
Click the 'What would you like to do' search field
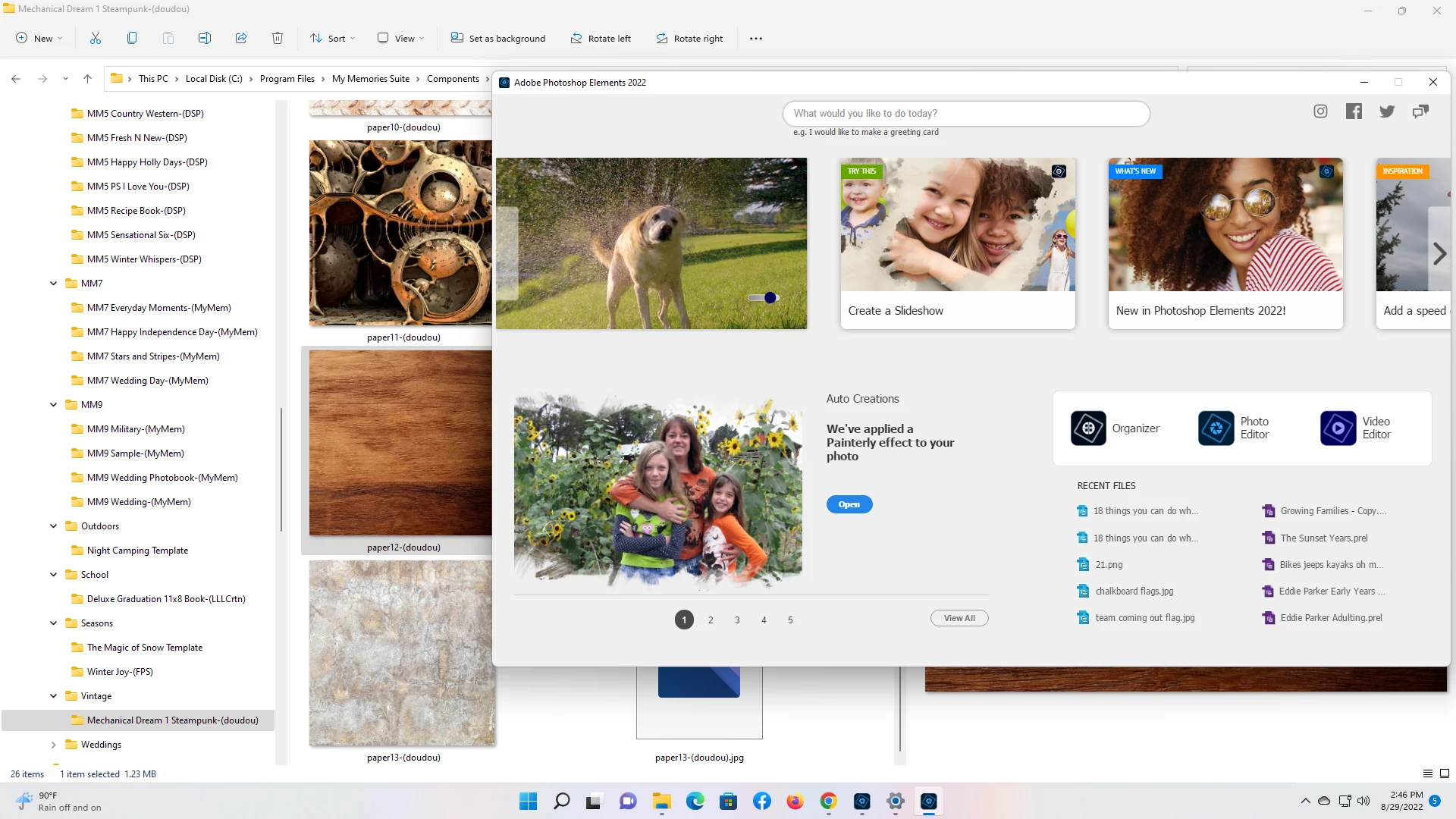tap(965, 114)
